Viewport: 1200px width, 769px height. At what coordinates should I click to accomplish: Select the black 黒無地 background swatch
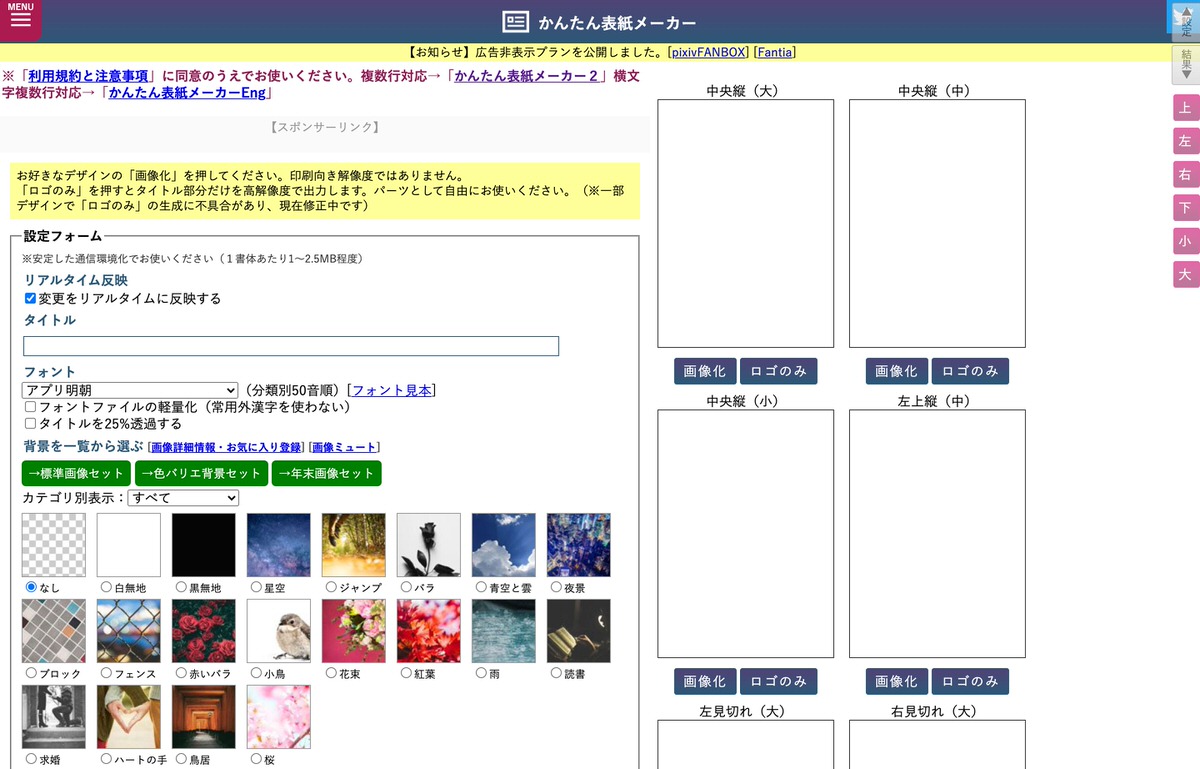(x=203, y=545)
